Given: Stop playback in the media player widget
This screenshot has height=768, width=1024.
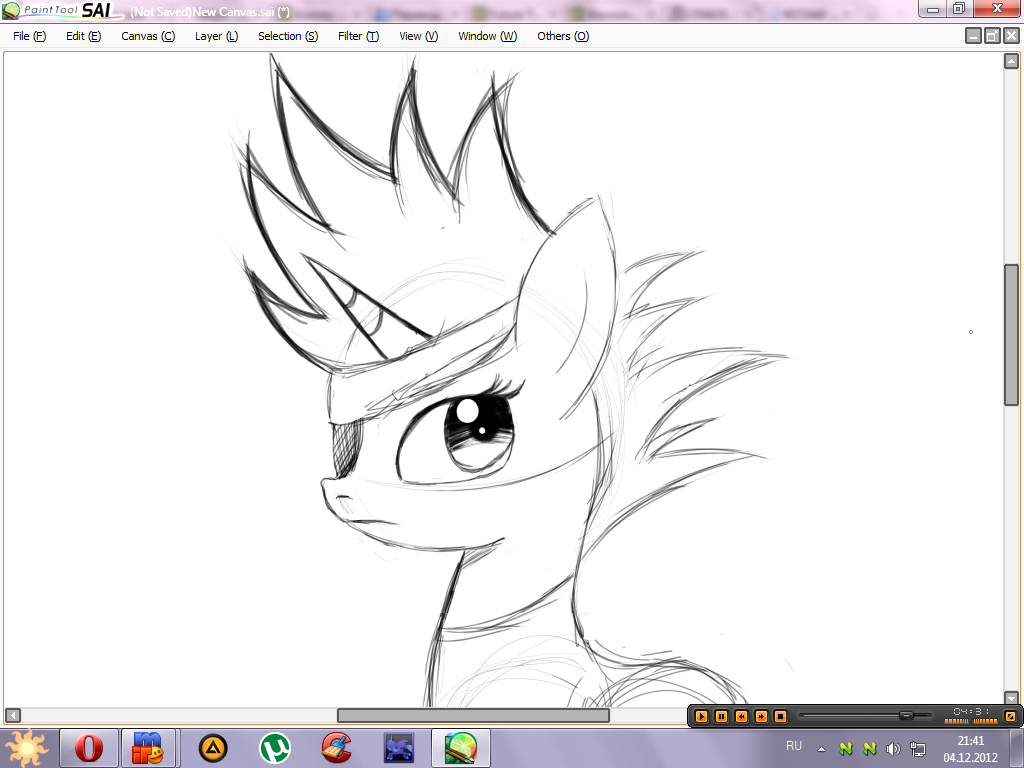Looking at the screenshot, I should point(780,716).
